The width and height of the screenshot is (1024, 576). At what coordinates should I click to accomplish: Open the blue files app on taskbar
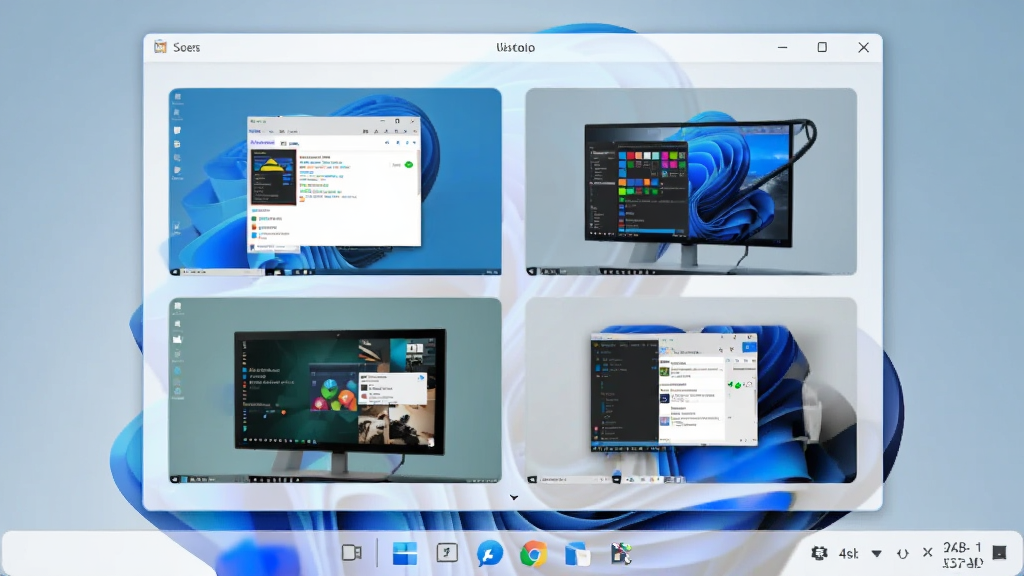(x=577, y=554)
